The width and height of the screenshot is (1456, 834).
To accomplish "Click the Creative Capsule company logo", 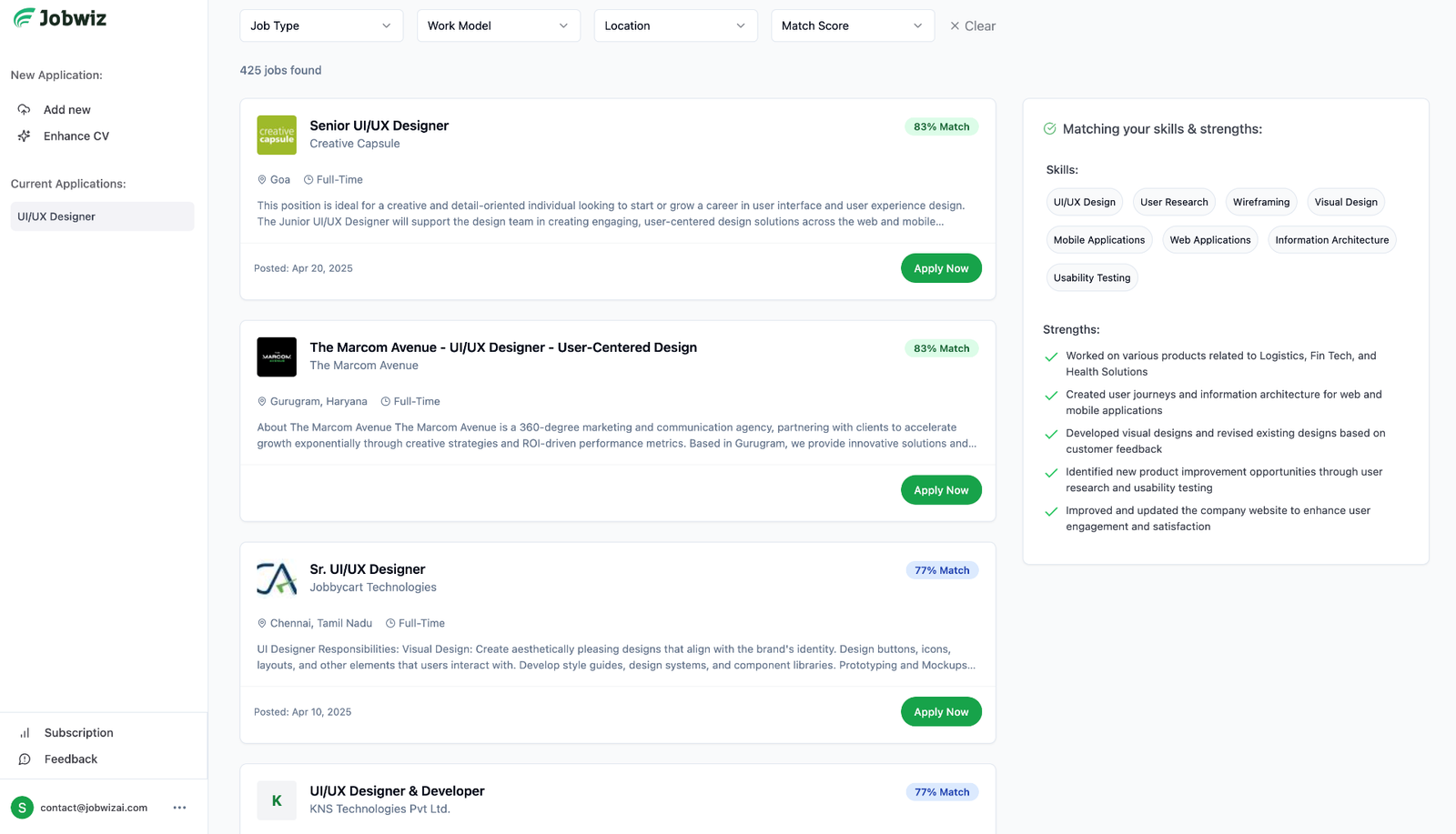I will pyautogui.click(x=277, y=136).
